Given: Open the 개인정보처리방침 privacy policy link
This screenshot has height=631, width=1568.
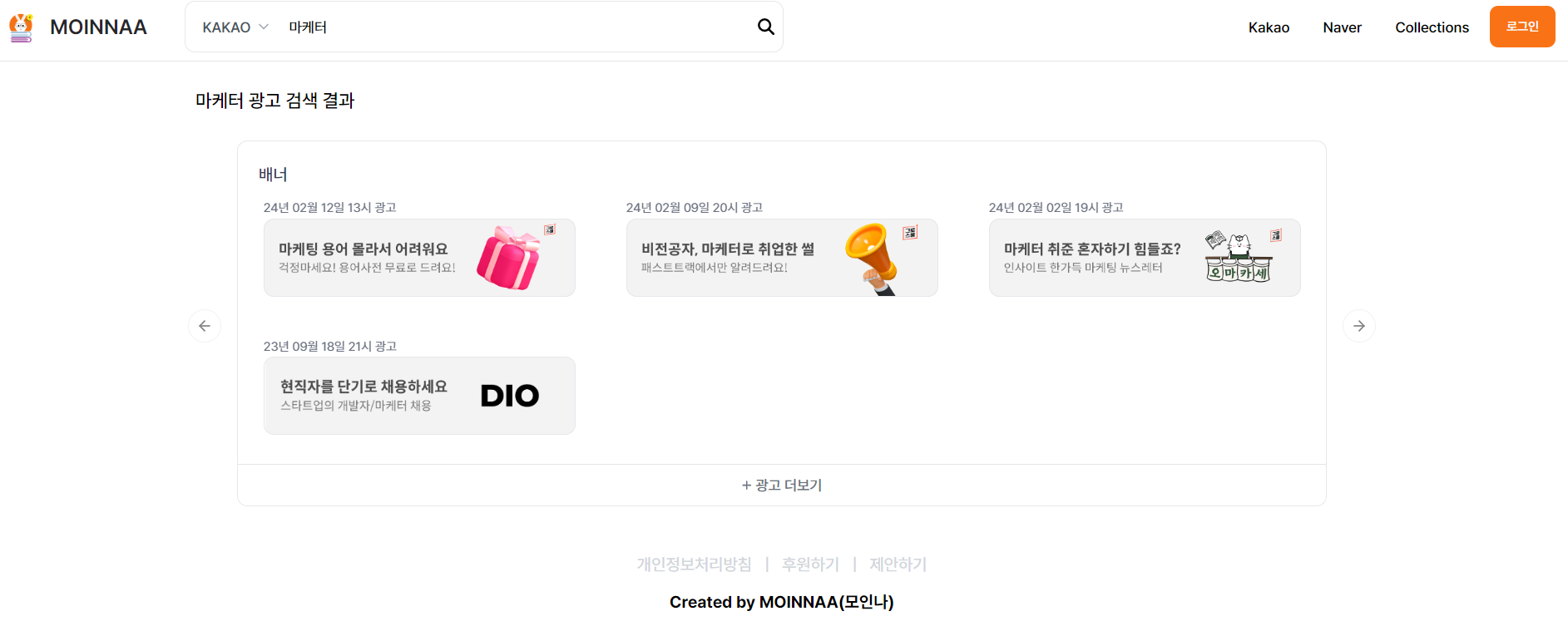Looking at the screenshot, I should click(695, 564).
